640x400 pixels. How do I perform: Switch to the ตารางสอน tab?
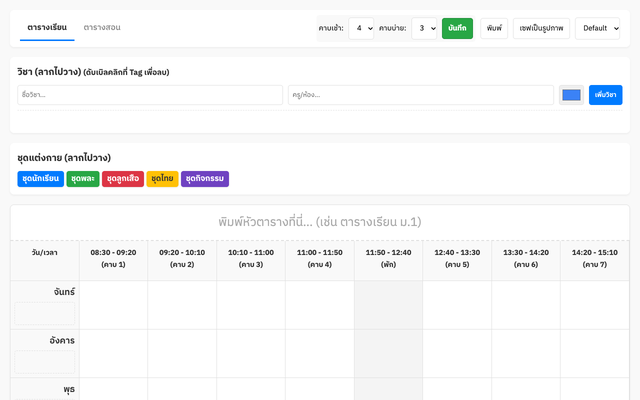click(102, 27)
